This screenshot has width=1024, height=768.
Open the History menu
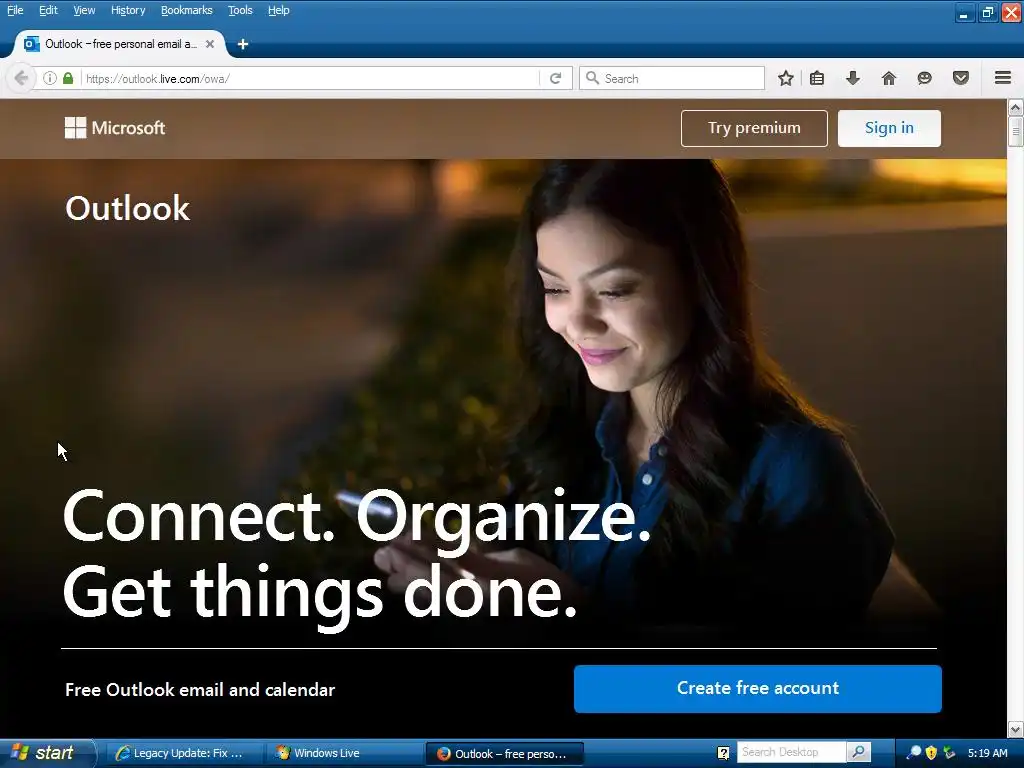(x=127, y=10)
